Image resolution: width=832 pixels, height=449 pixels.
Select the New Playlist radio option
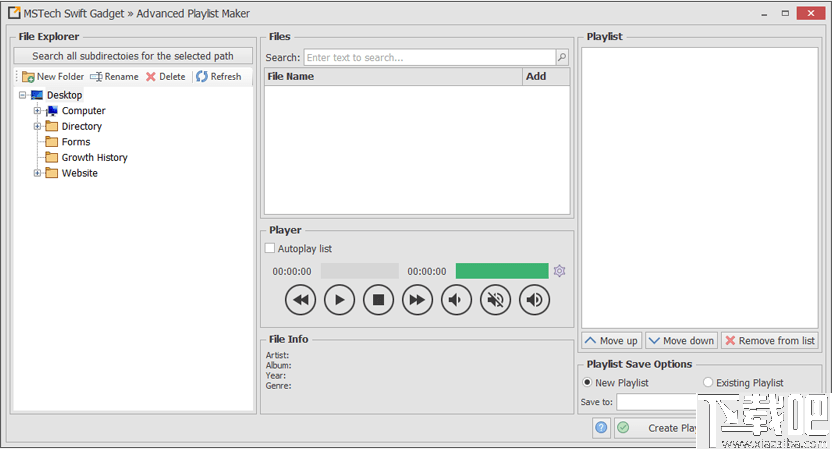[x=587, y=382]
